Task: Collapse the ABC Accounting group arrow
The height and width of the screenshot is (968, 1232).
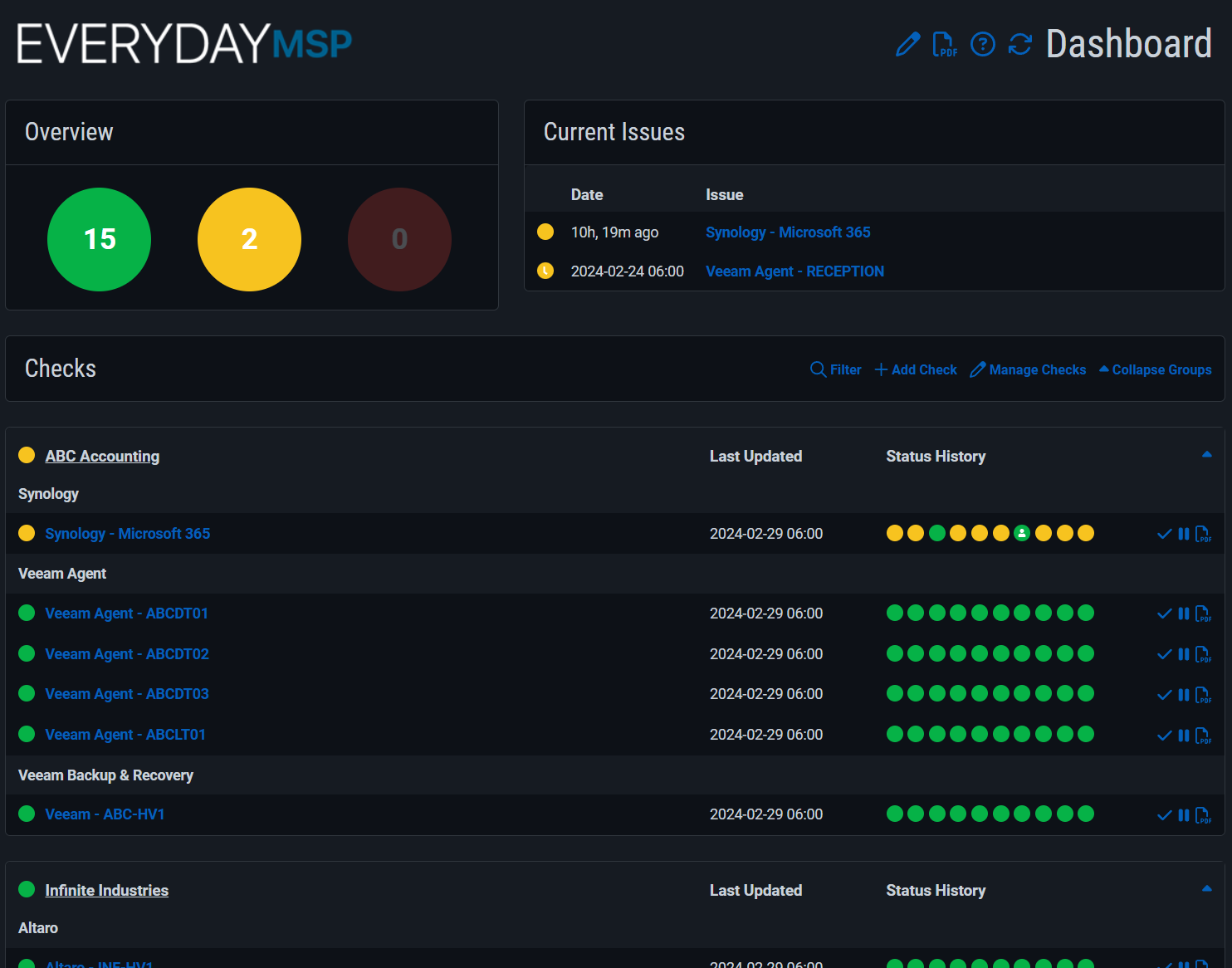Action: point(1206,455)
